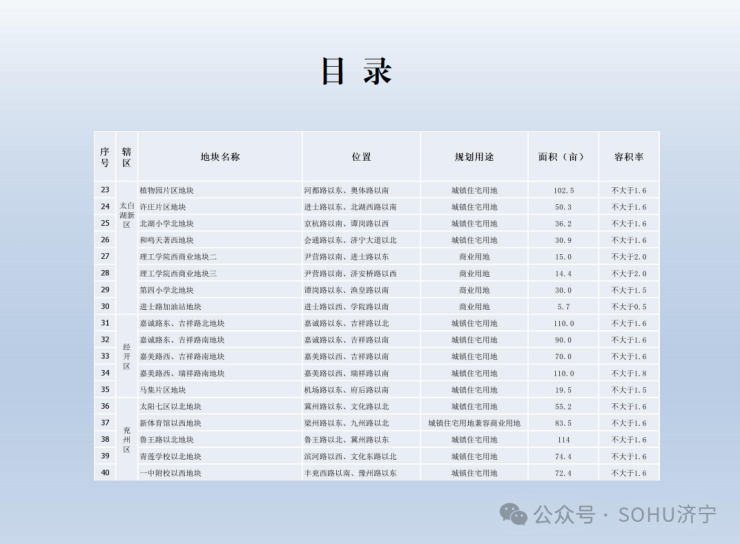Select the 辖区 column header
Image resolution: width=740 pixels, height=544 pixels.
point(126,157)
